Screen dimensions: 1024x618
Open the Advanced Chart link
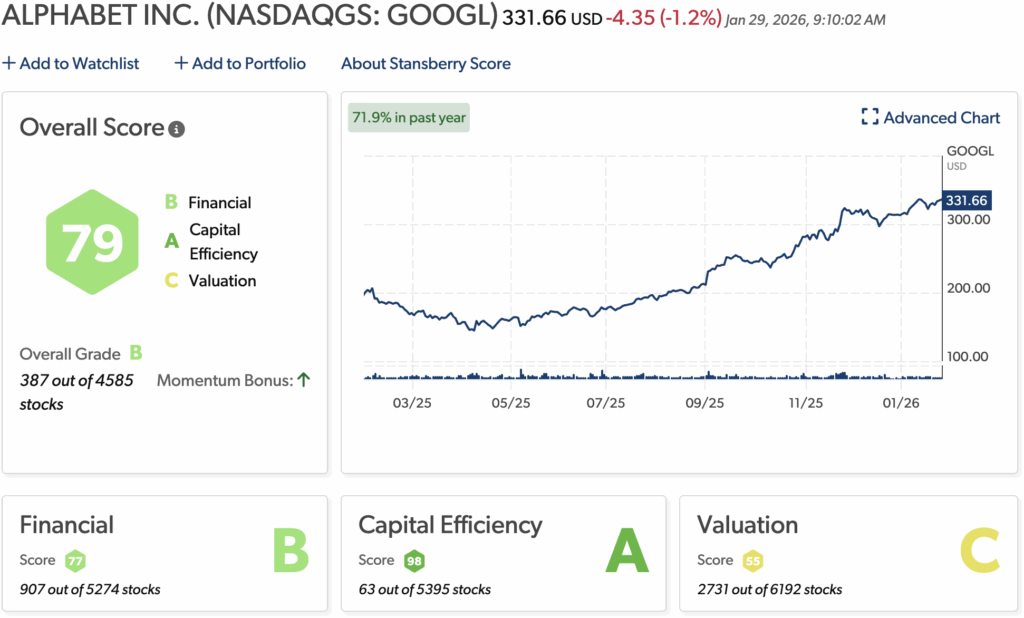(941, 117)
